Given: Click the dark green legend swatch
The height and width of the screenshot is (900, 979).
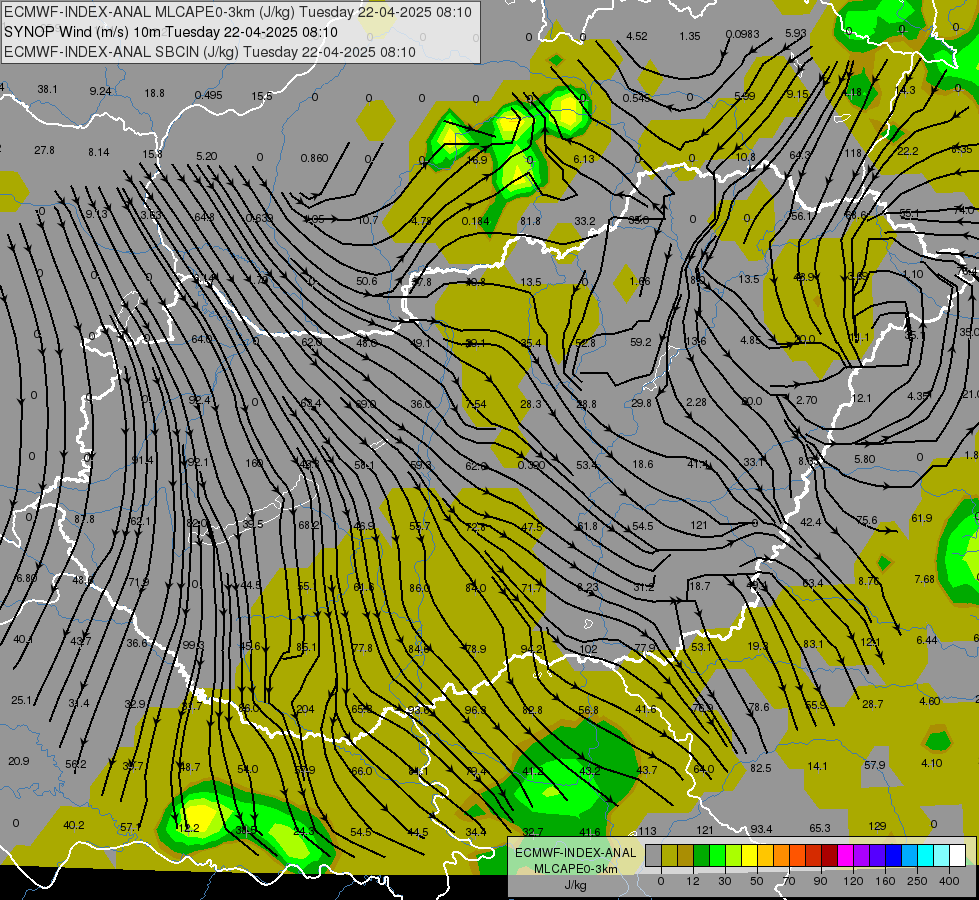Looking at the screenshot, I should [x=701, y=855].
